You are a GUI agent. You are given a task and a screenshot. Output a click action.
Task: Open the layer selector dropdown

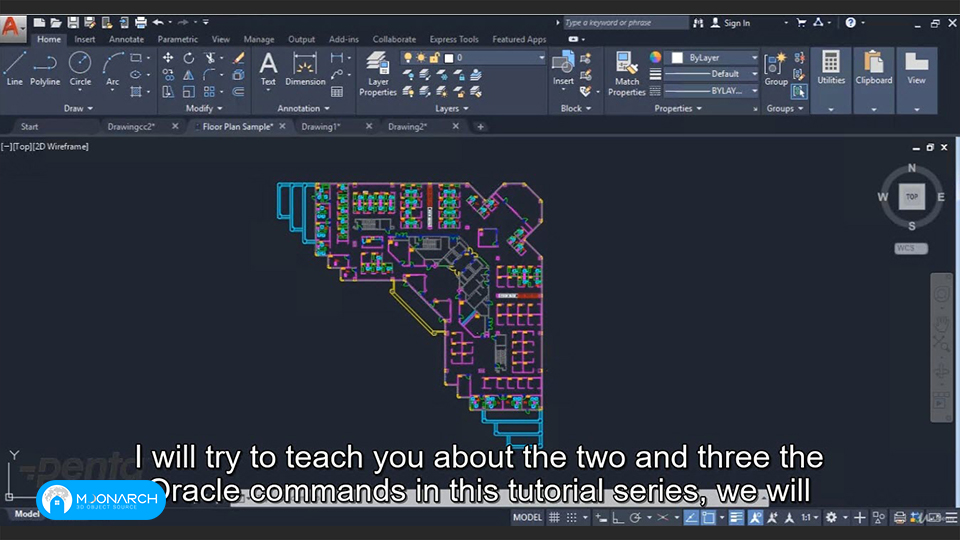[x=473, y=58]
